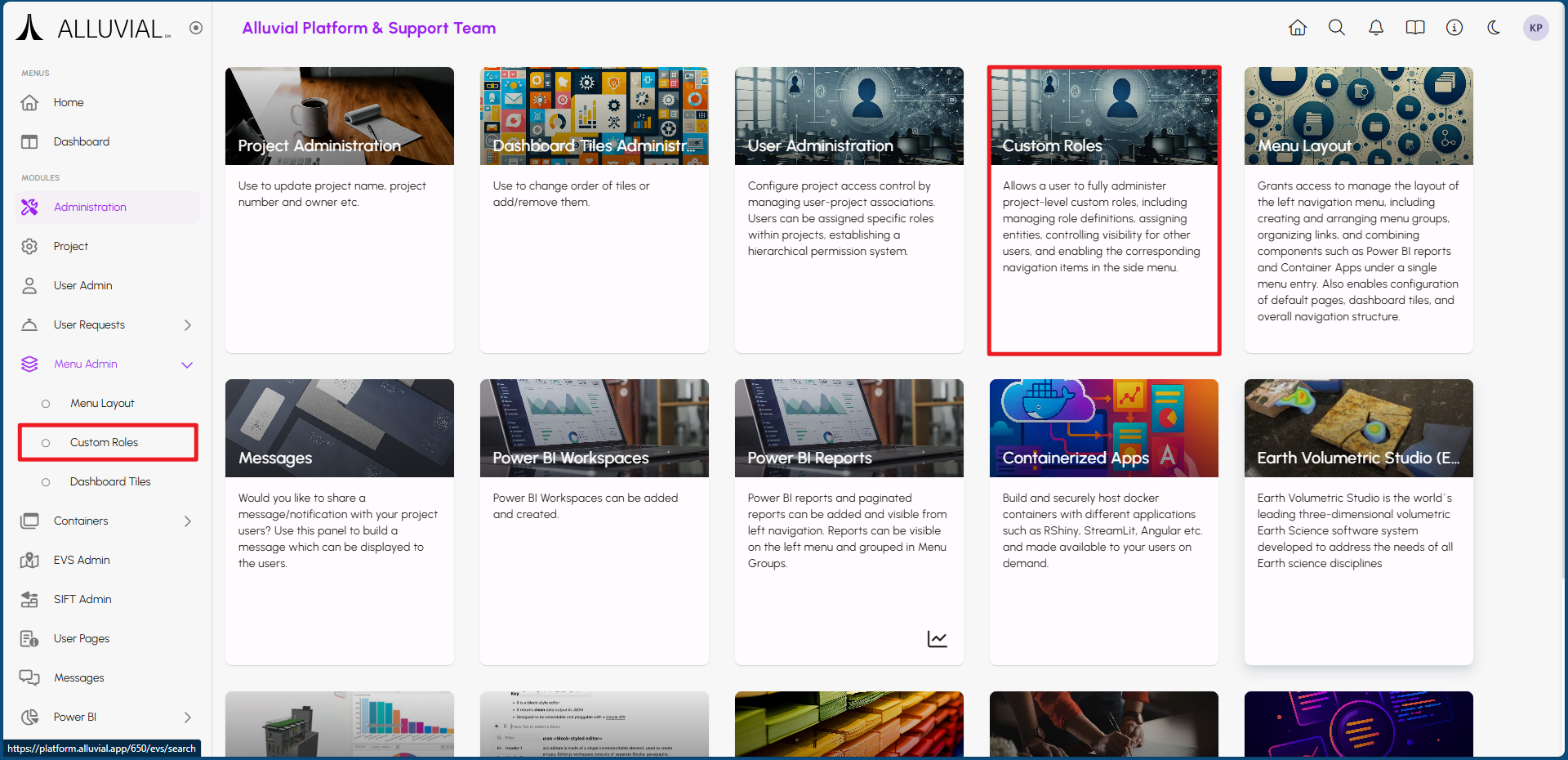Open the Administration module in sidebar

point(90,208)
